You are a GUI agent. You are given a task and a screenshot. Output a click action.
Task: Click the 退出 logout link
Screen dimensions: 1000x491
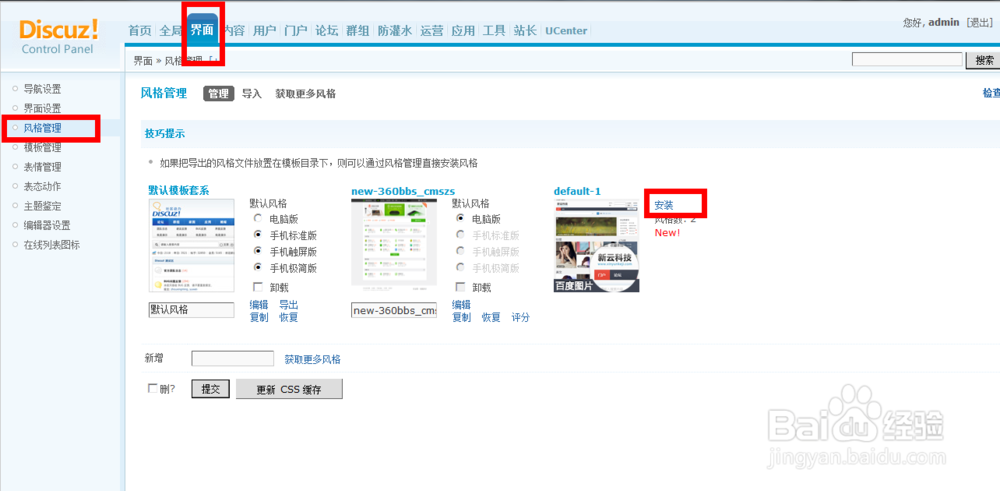point(978,22)
